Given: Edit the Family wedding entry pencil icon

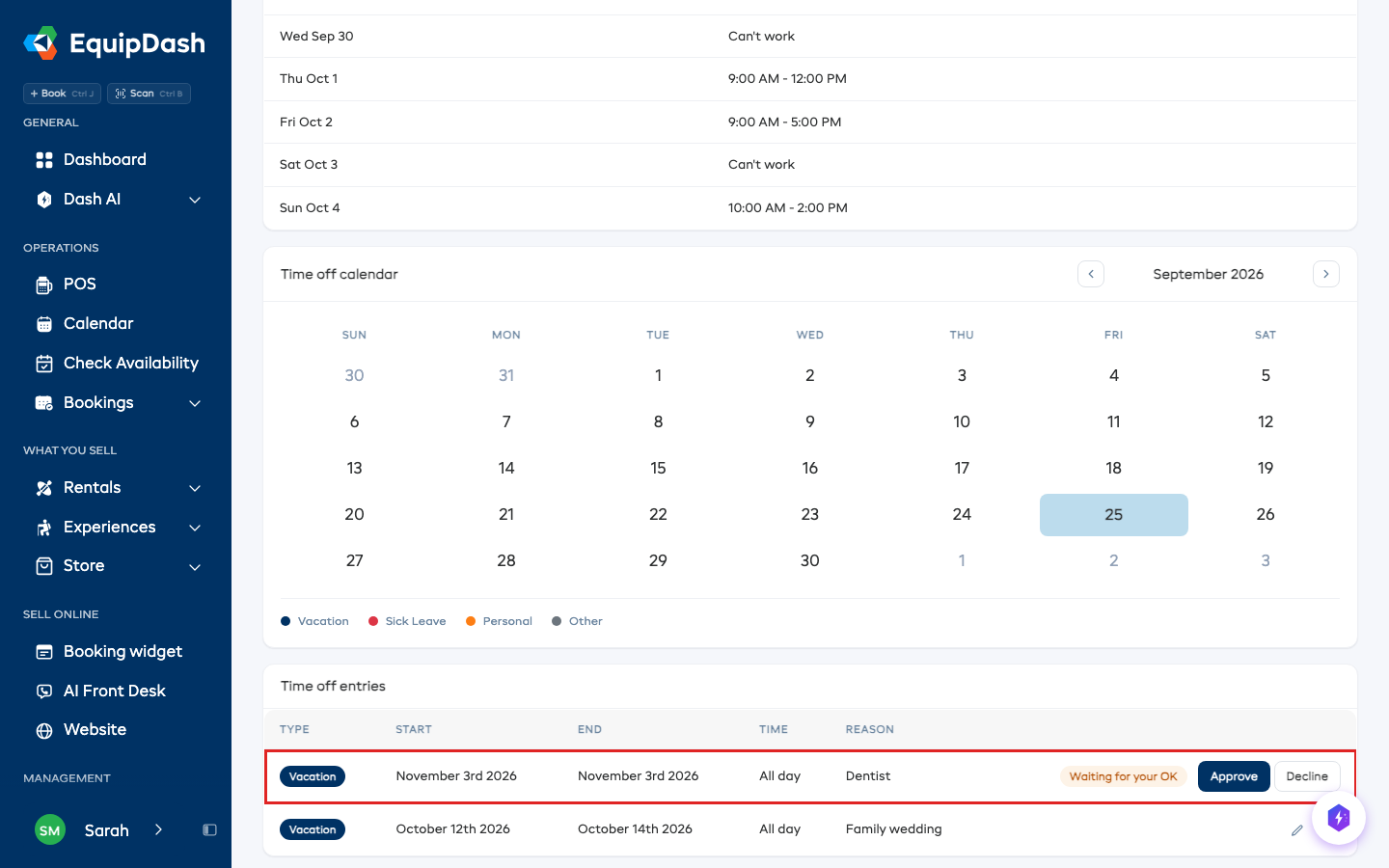Looking at the screenshot, I should [1297, 829].
